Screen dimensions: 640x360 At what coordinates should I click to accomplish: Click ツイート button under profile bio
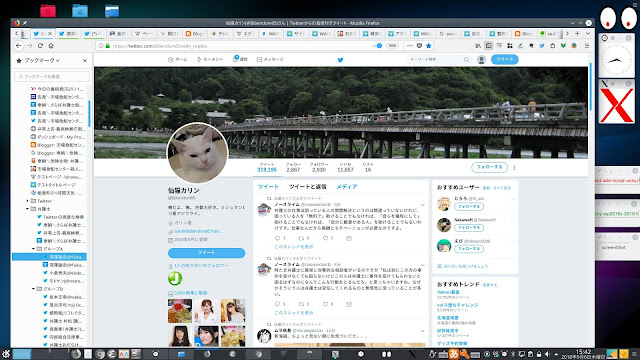pos(206,253)
